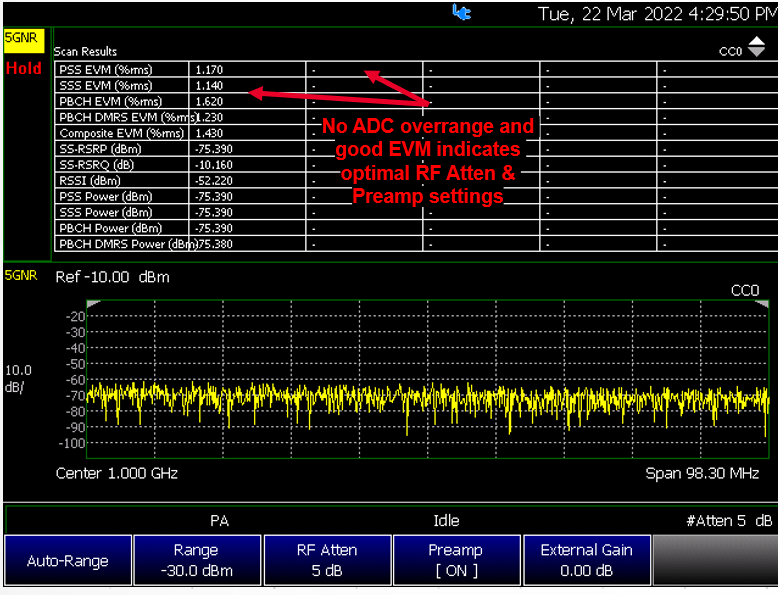Click the Idle status indicator
This screenshot has height=595, width=778.
pos(446,521)
